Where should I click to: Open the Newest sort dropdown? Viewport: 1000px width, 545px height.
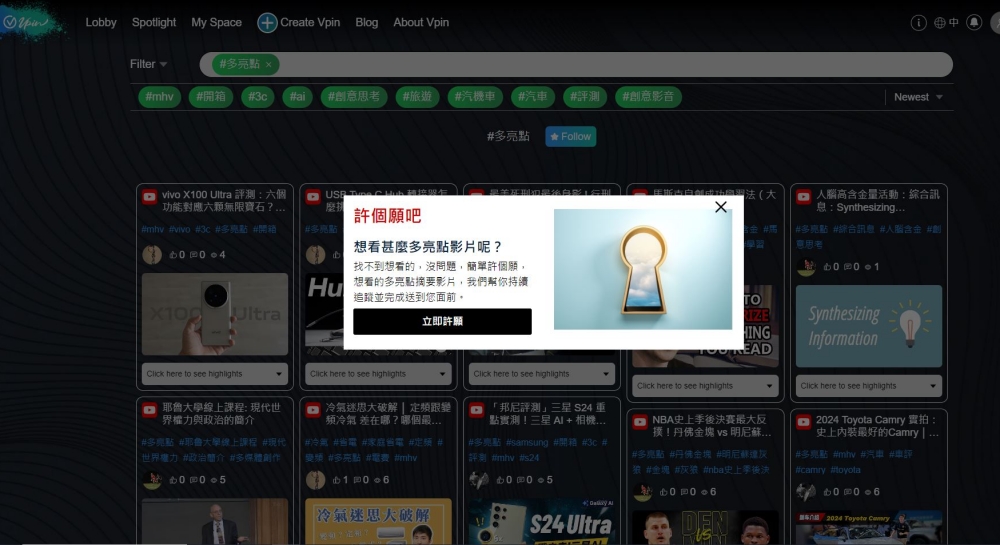pos(918,97)
